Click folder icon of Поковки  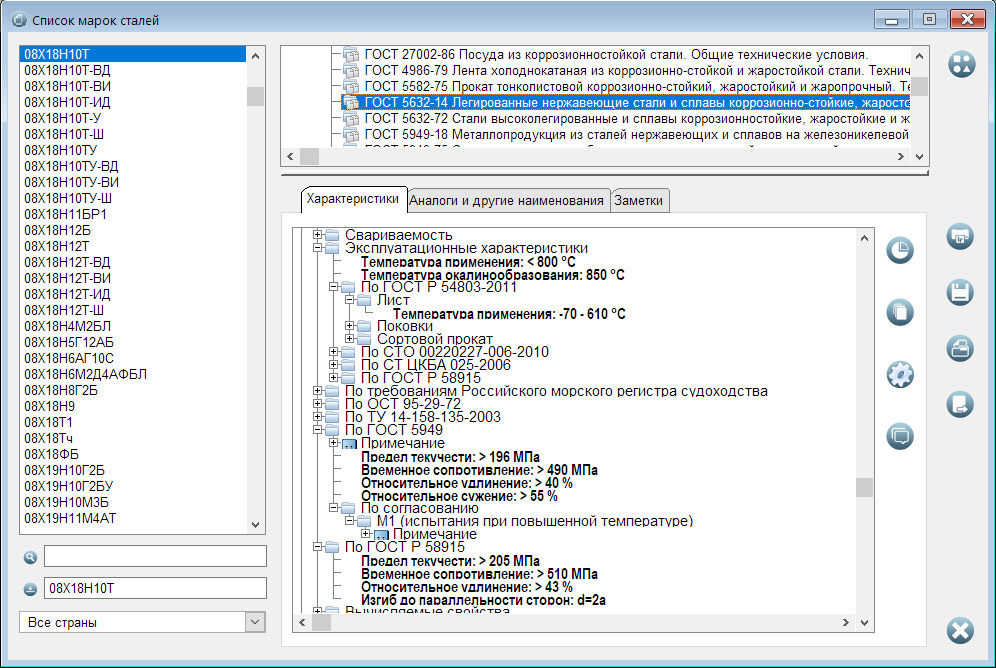tap(364, 326)
